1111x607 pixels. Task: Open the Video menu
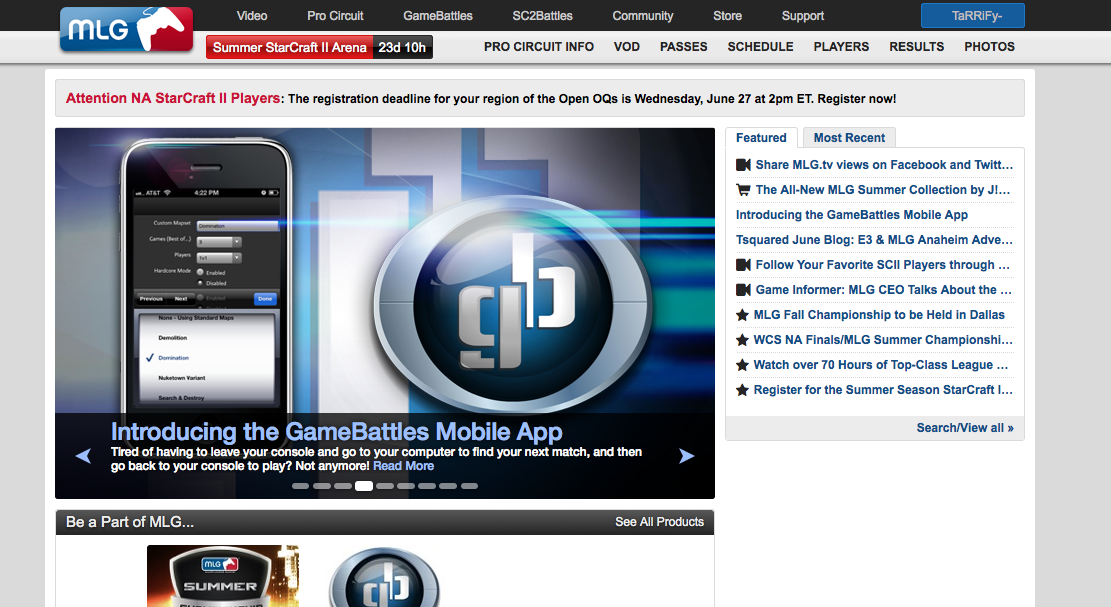click(252, 16)
